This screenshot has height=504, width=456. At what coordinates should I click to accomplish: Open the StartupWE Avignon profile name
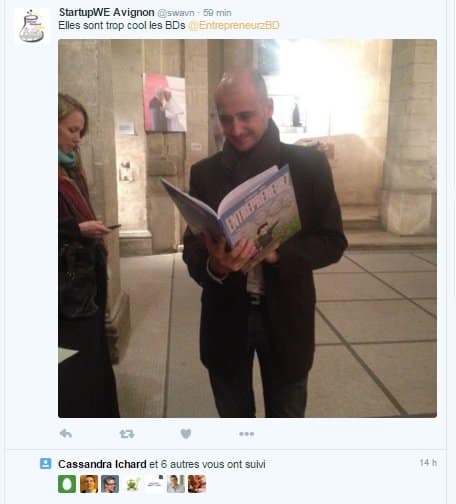pos(106,12)
